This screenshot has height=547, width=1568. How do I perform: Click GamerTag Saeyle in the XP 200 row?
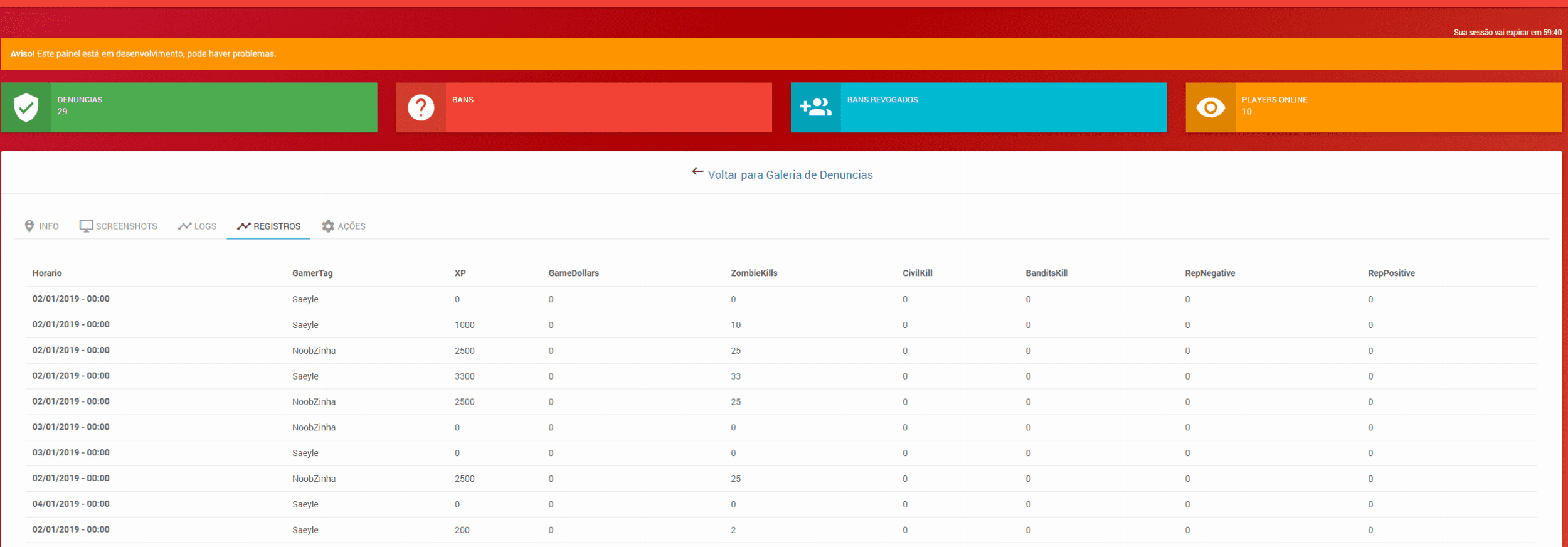click(305, 530)
